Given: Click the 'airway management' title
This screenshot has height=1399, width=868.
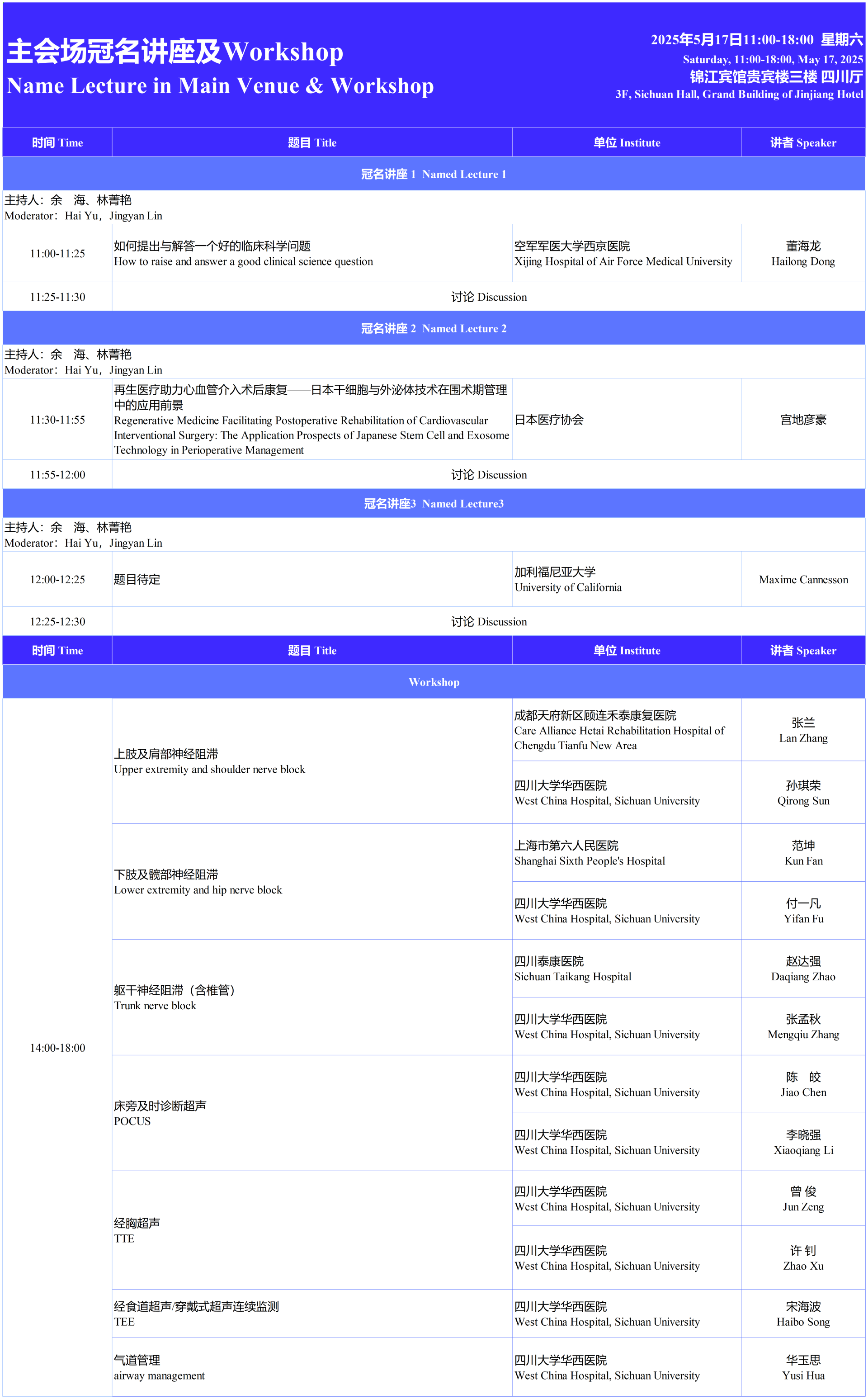Looking at the screenshot, I should point(159,1375).
